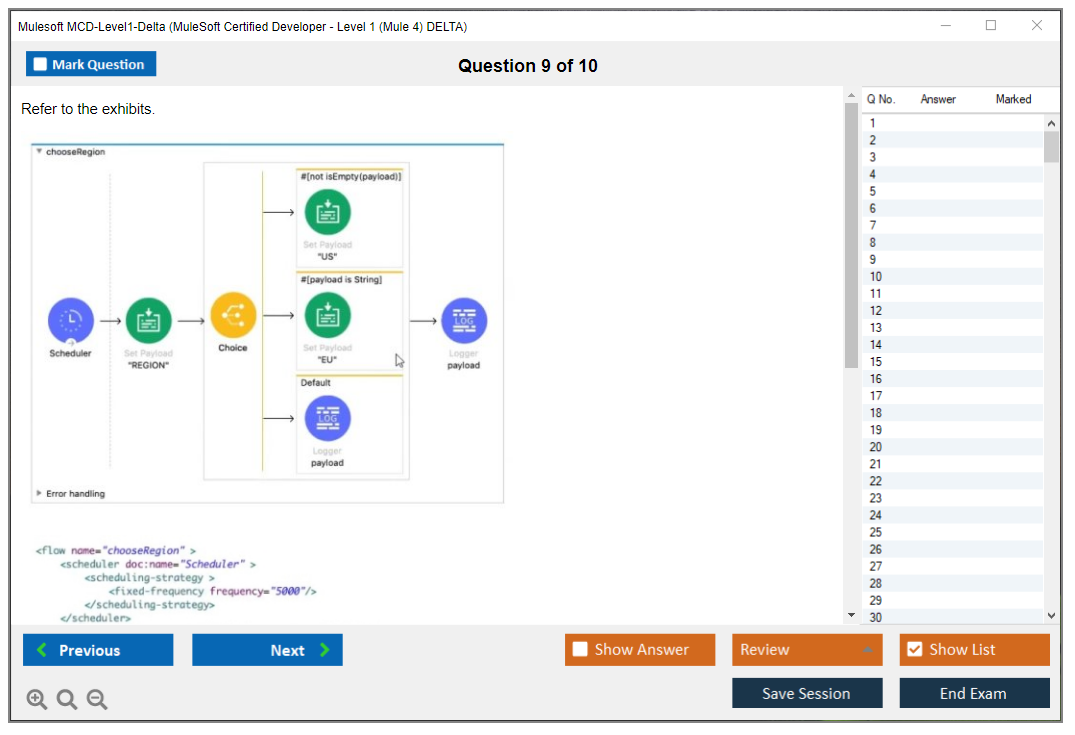Click the Set Payload "US" node icon
The width and height of the screenshot is (1075, 735).
pyautogui.click(x=327, y=212)
